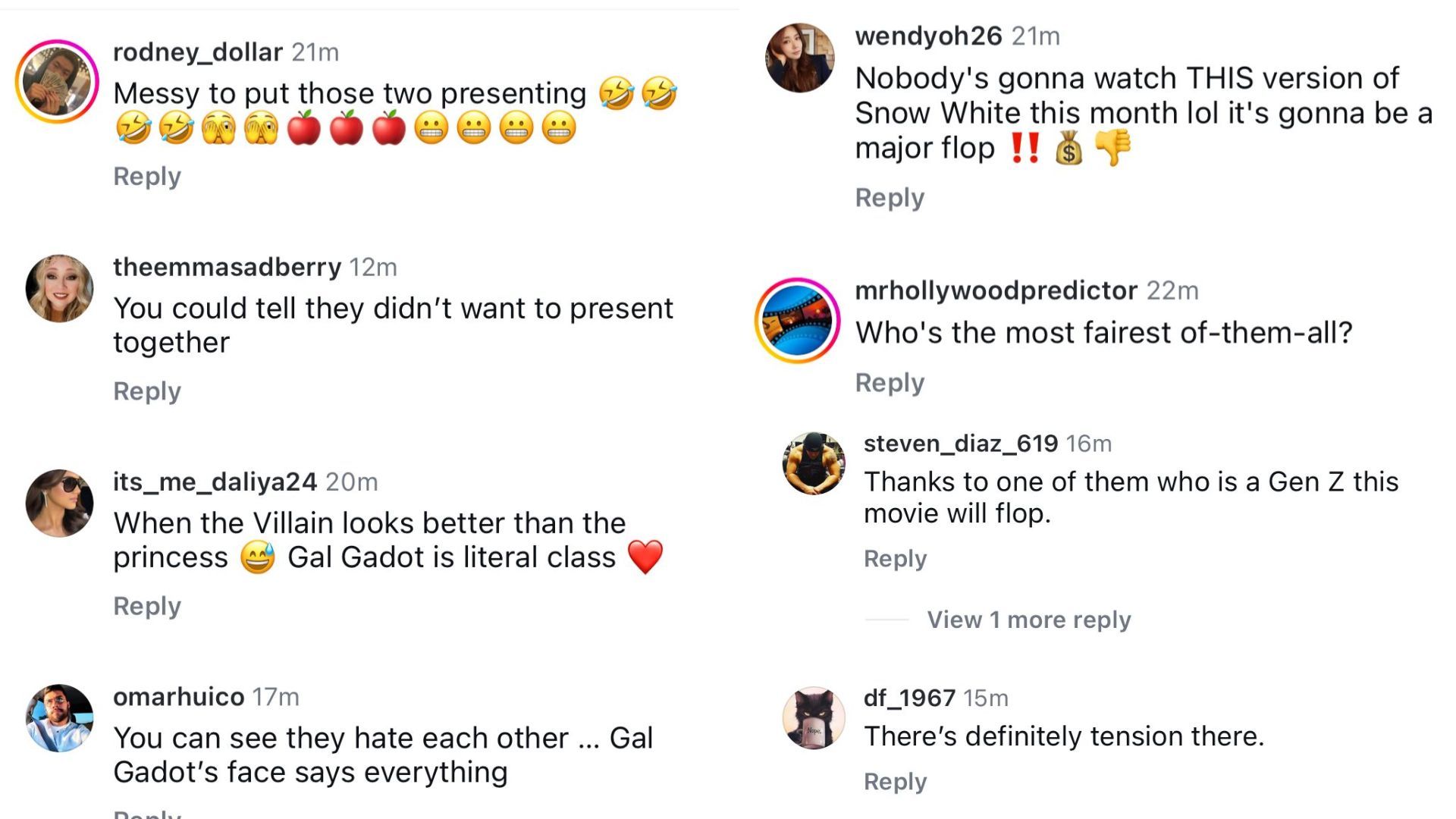Open the wendyoh26 username link
Screen dimensions: 1456x819
point(928,36)
